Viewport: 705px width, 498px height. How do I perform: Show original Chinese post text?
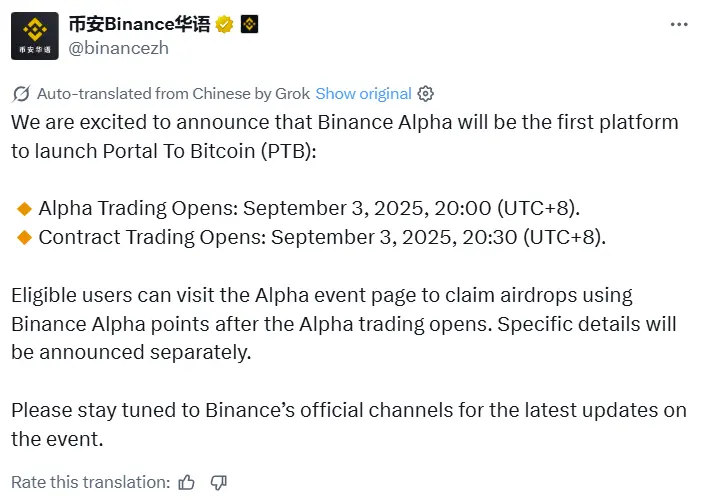click(x=363, y=93)
